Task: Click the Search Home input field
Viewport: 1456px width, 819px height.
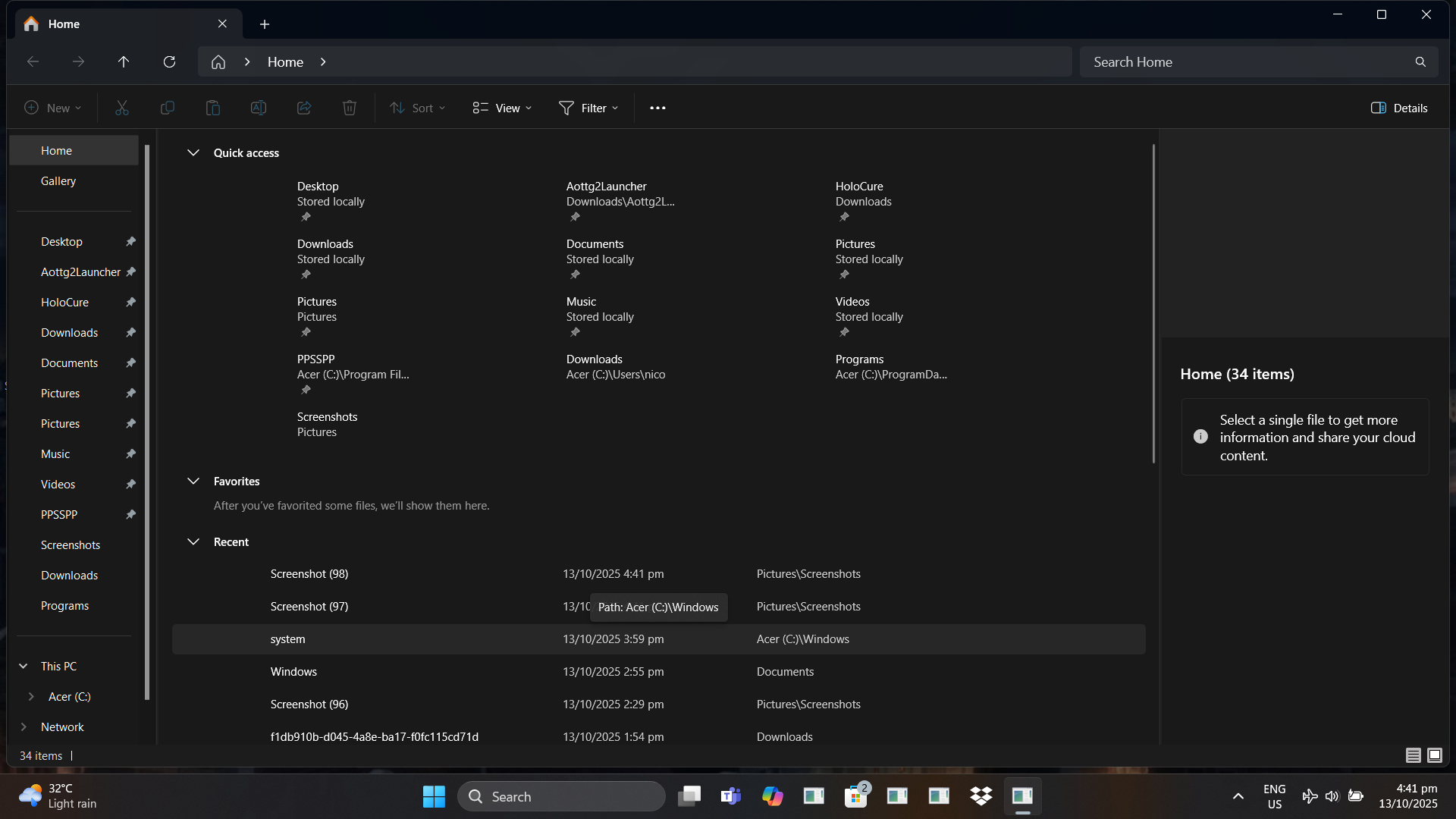Action: click(1247, 62)
